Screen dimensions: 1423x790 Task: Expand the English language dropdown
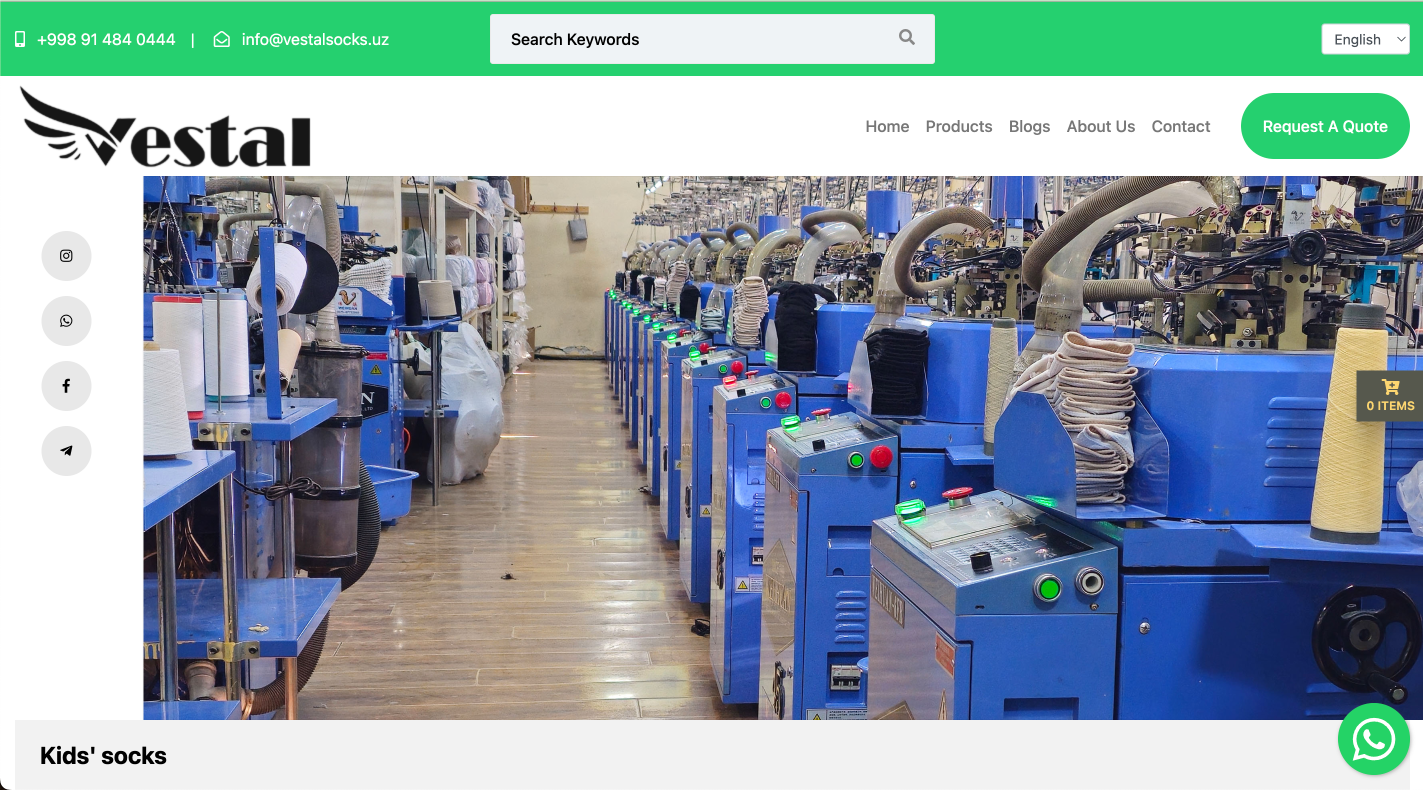pyautogui.click(x=1365, y=40)
